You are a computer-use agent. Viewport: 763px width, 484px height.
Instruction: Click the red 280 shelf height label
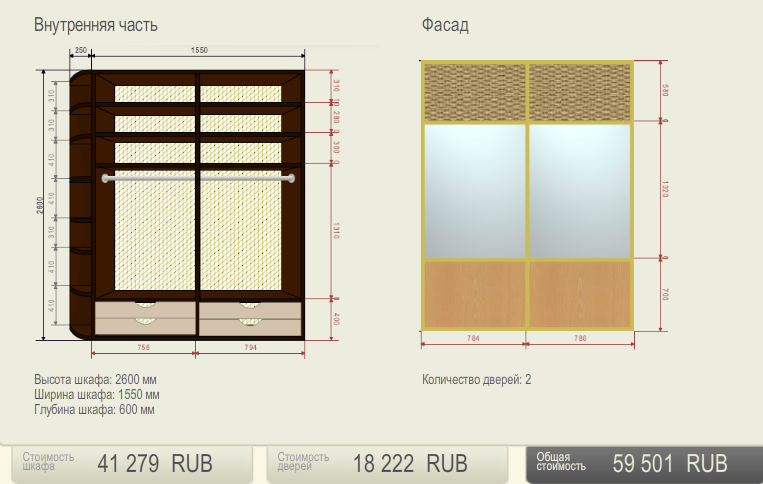[336, 117]
